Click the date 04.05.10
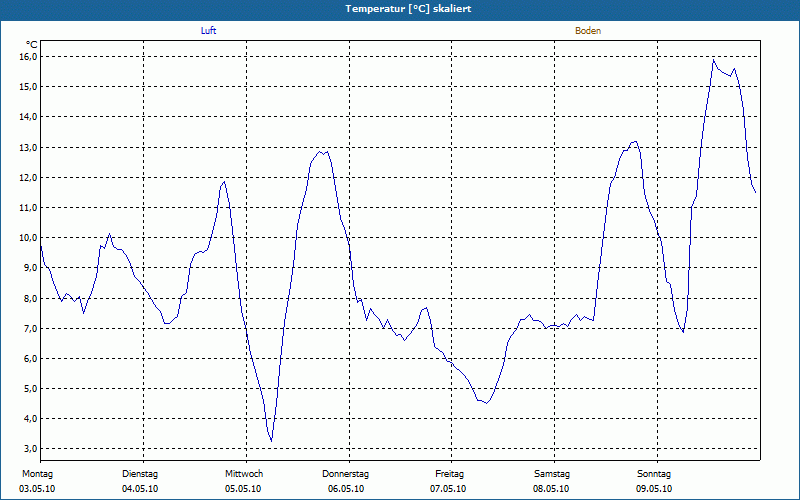This screenshot has height=500, width=800. pyautogui.click(x=140, y=489)
